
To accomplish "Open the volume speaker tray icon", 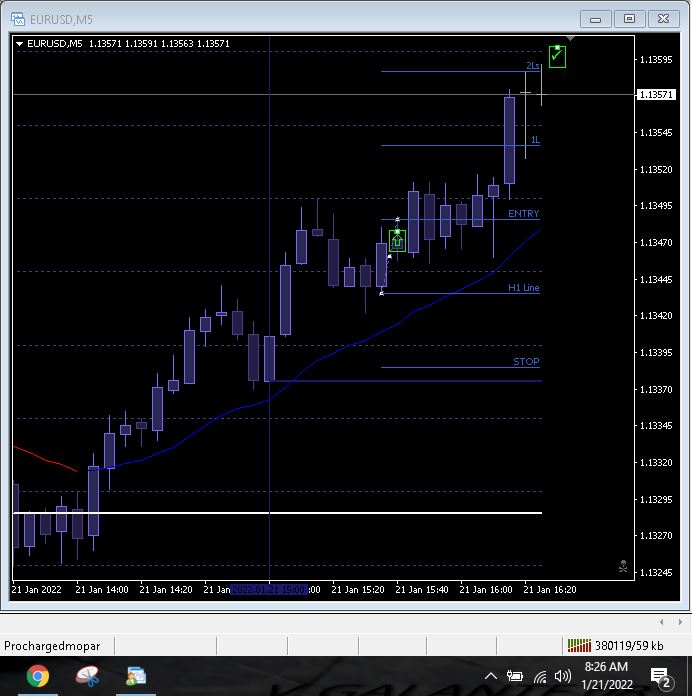I will [x=562, y=676].
